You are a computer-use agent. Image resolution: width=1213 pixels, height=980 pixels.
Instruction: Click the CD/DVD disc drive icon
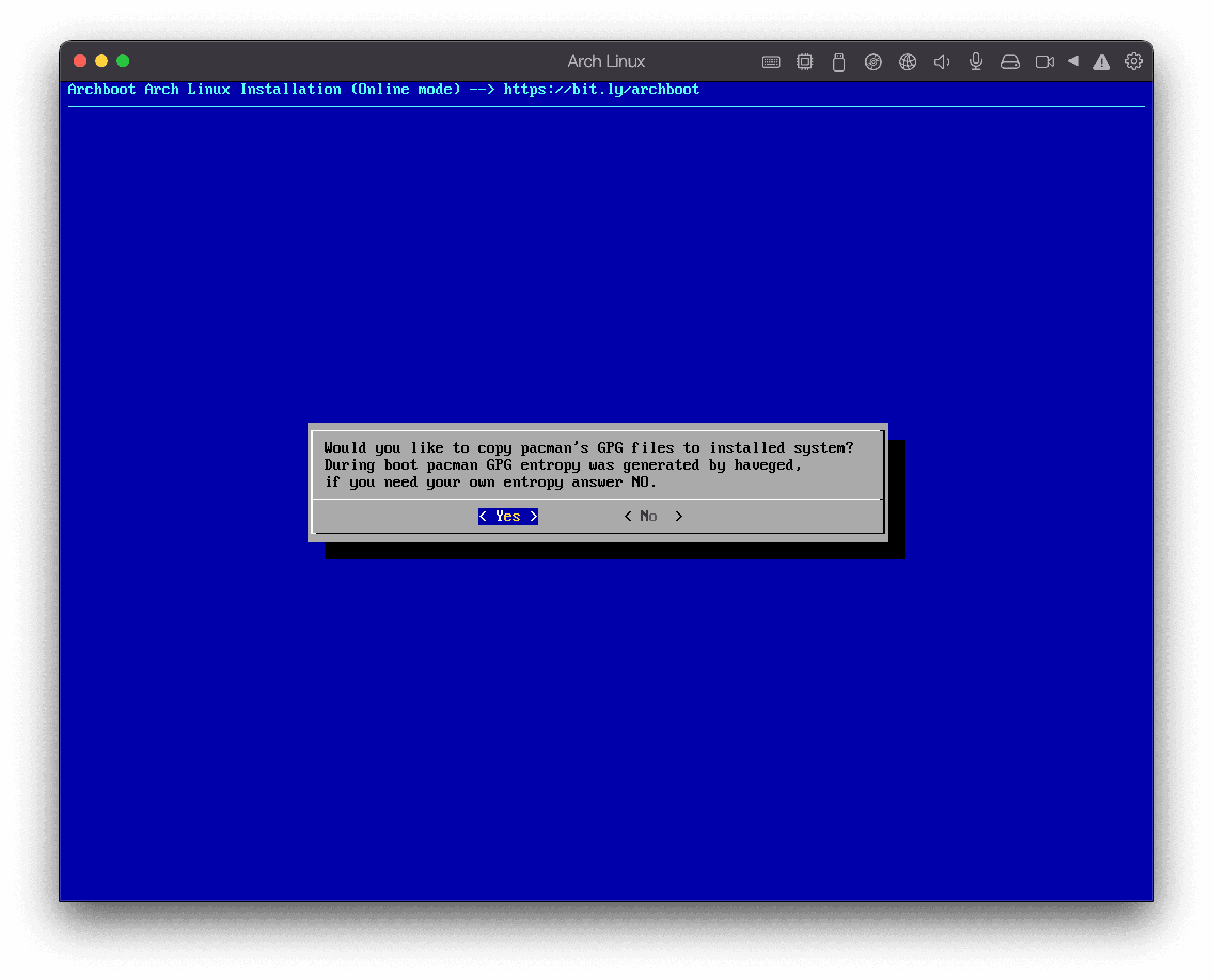tap(873, 61)
